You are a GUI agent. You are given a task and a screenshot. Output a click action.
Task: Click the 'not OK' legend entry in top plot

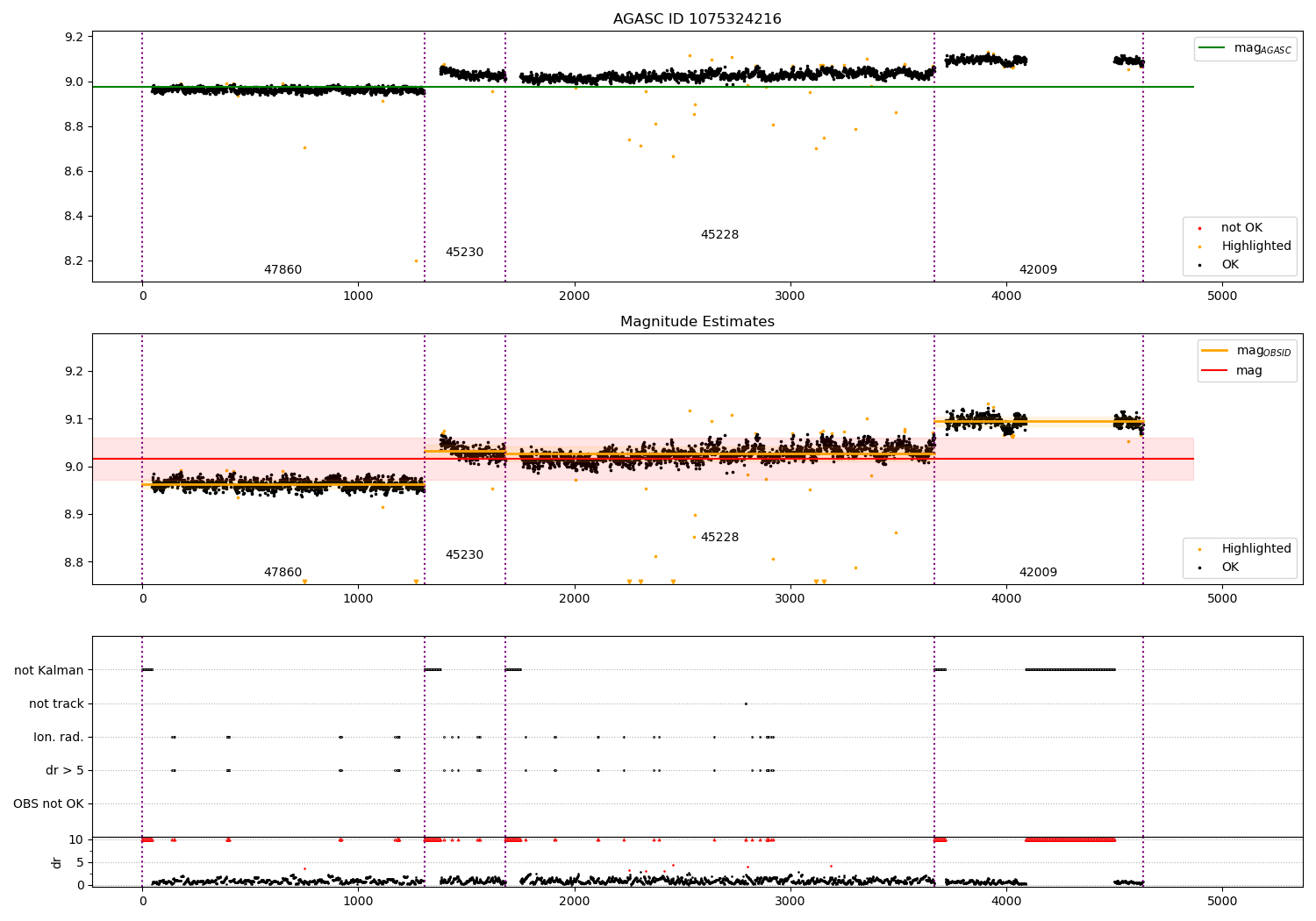(1231, 228)
